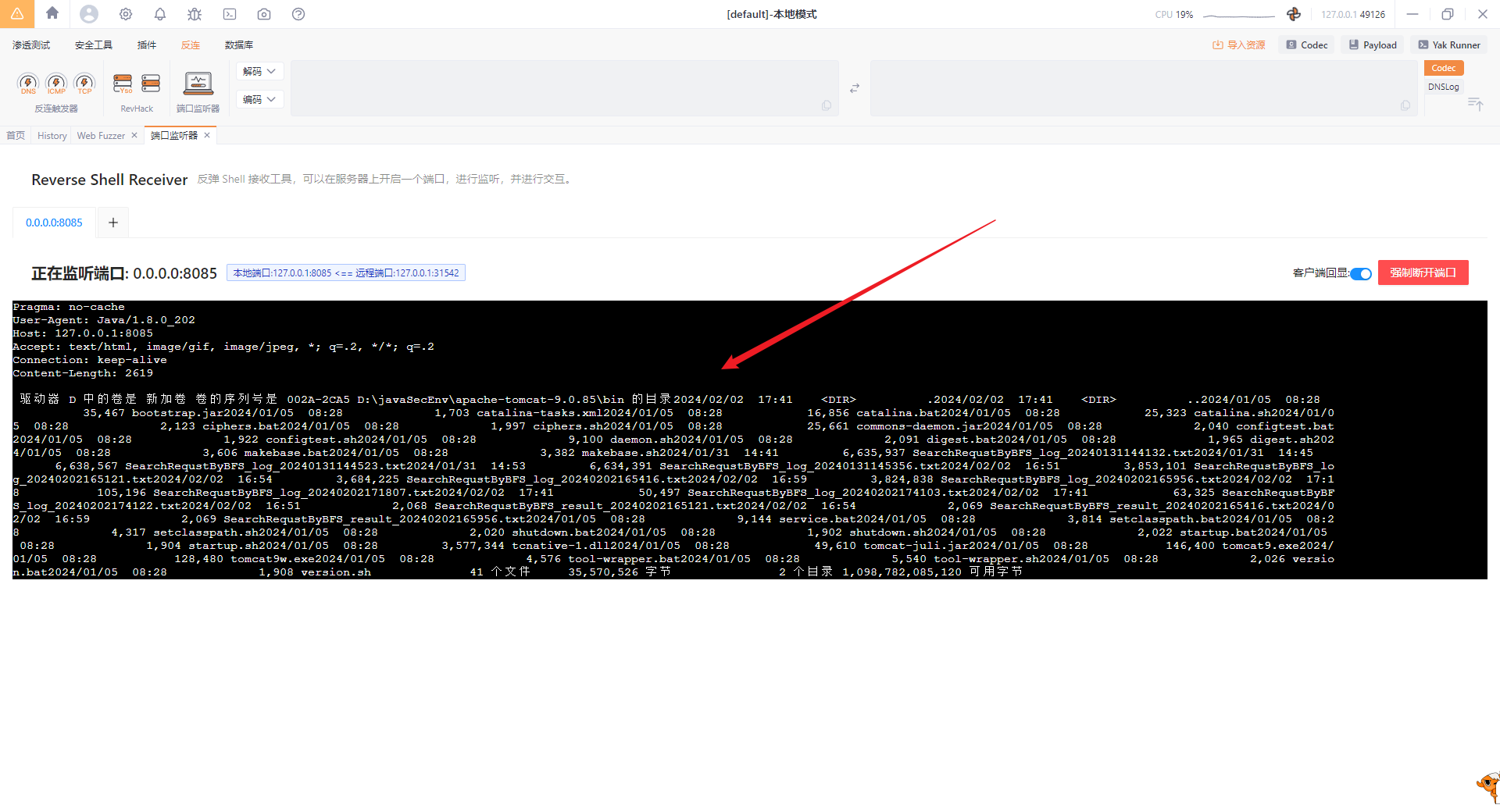Open the 插件 menu
Viewport: 1500px width, 812px height.
tap(147, 45)
